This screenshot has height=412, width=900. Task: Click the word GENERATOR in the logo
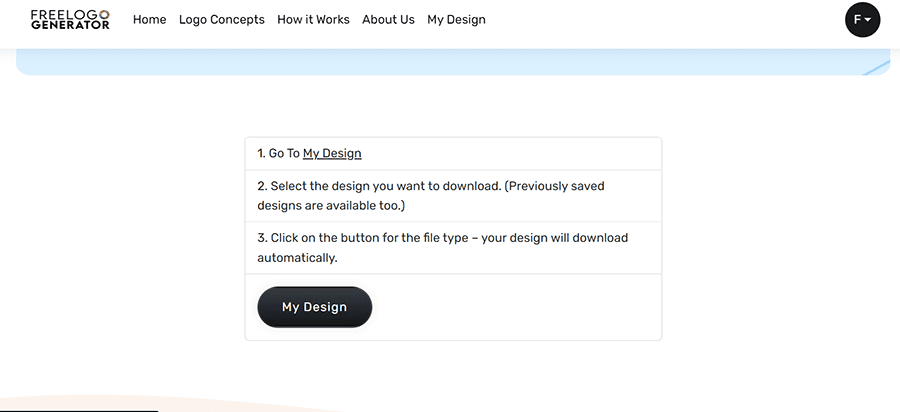[70, 25]
